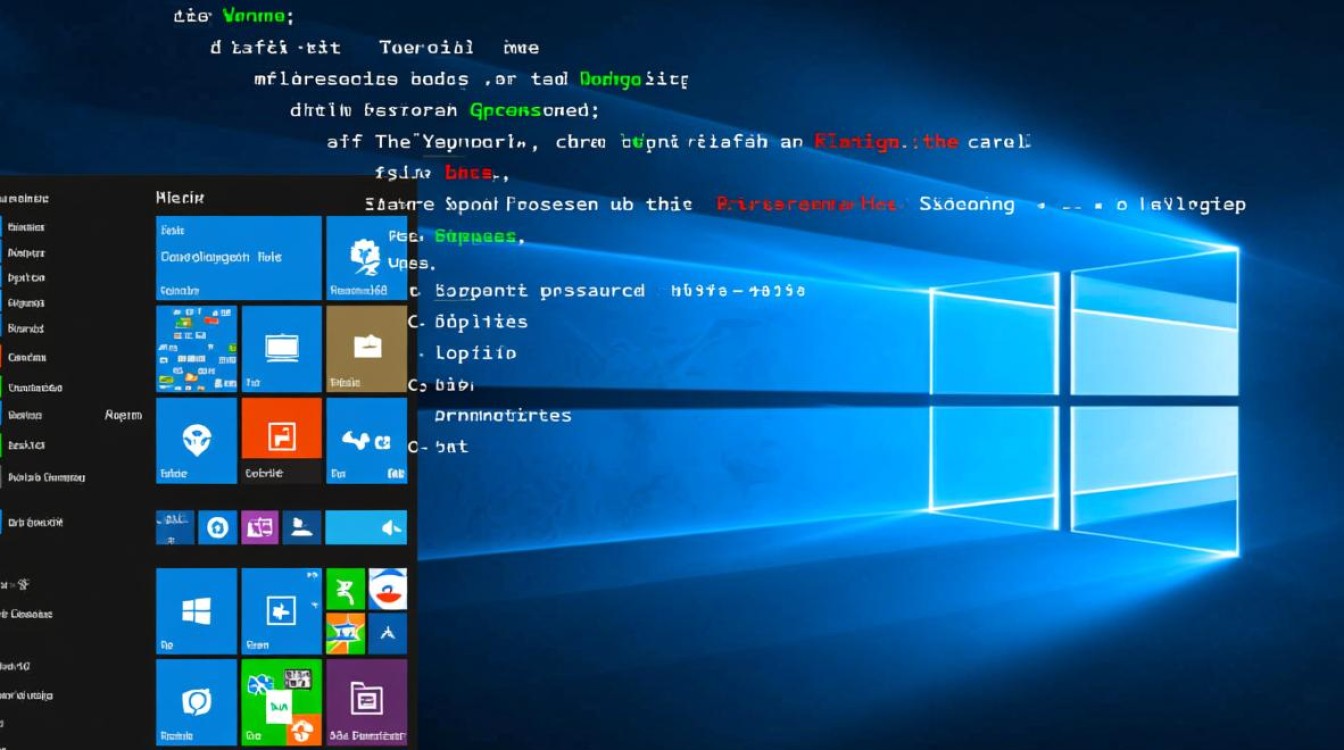Open the sidebar entry with the orange icon
The height and width of the screenshot is (750, 1344).
pos(25,357)
